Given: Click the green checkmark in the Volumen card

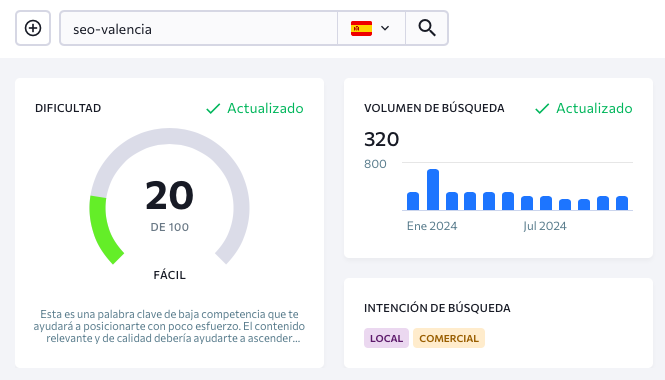Looking at the screenshot, I should click(x=542, y=109).
